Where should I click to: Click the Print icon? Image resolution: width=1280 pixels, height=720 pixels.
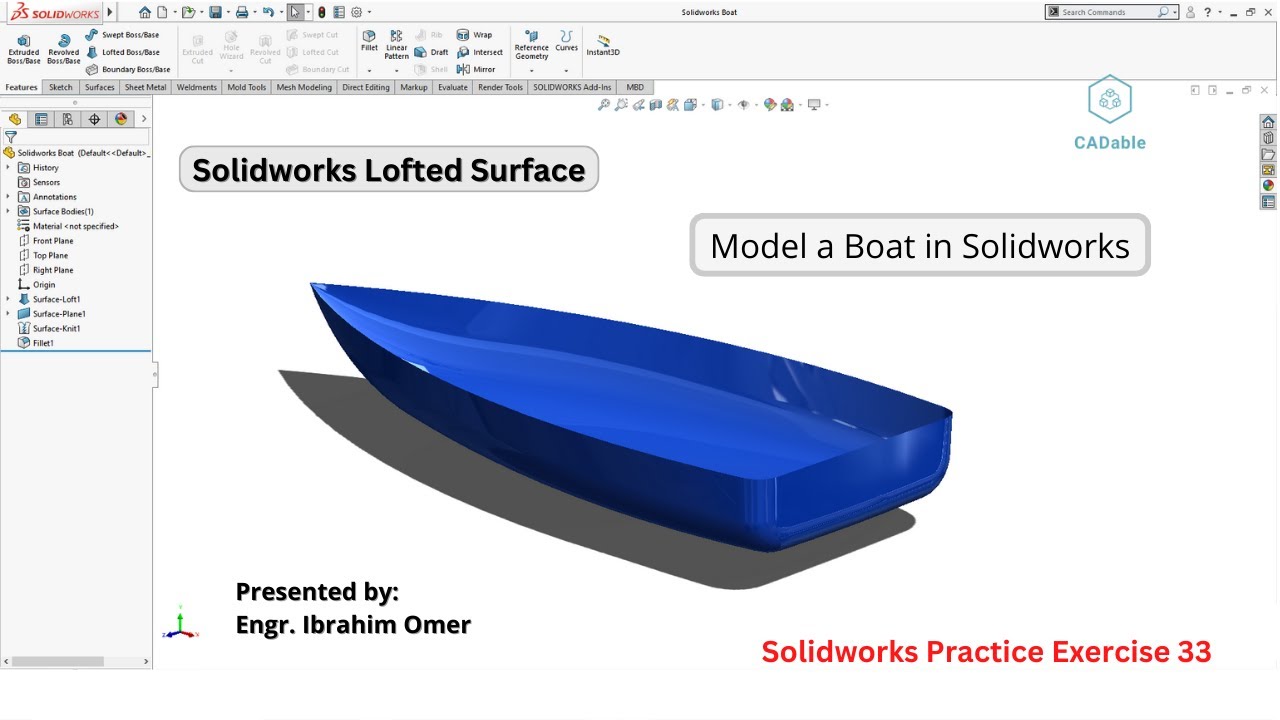point(241,12)
